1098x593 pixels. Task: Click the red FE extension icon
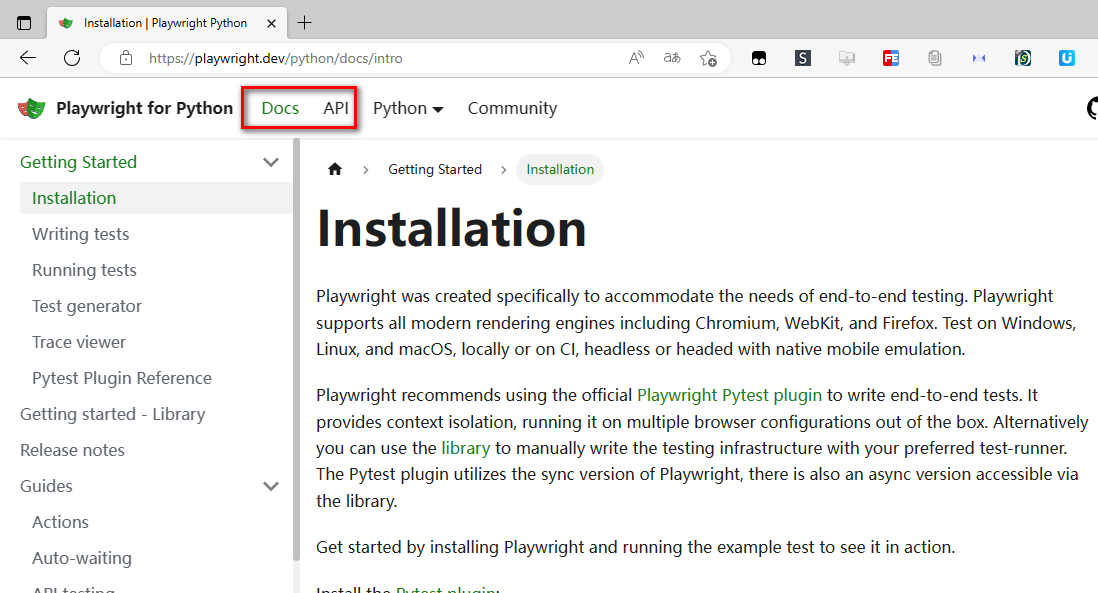(x=891, y=58)
